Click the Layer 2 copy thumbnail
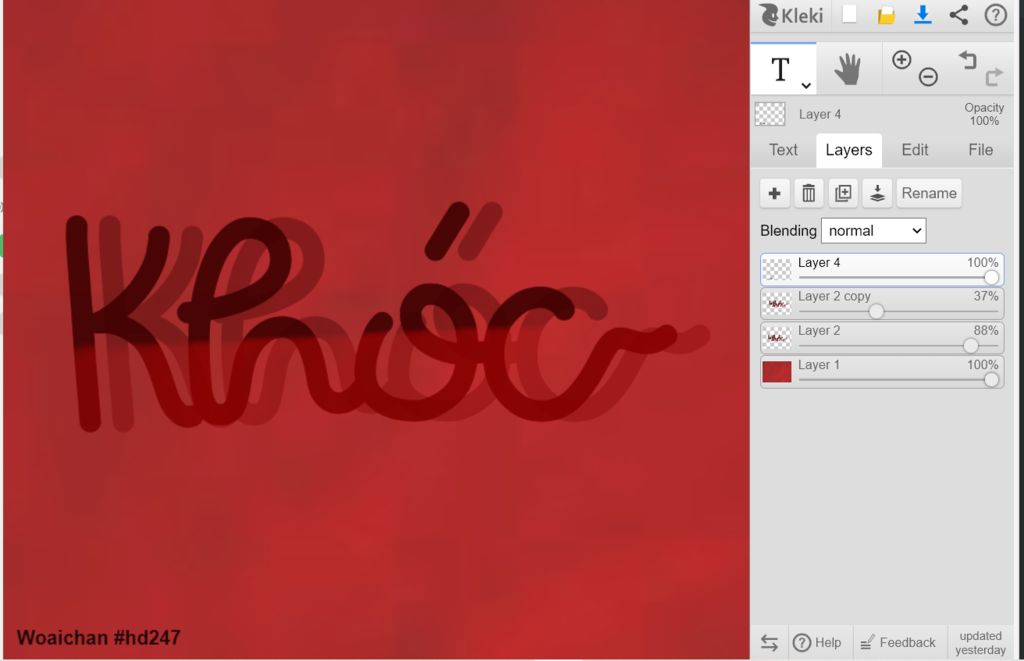The width and height of the screenshot is (1024, 661). [777, 303]
